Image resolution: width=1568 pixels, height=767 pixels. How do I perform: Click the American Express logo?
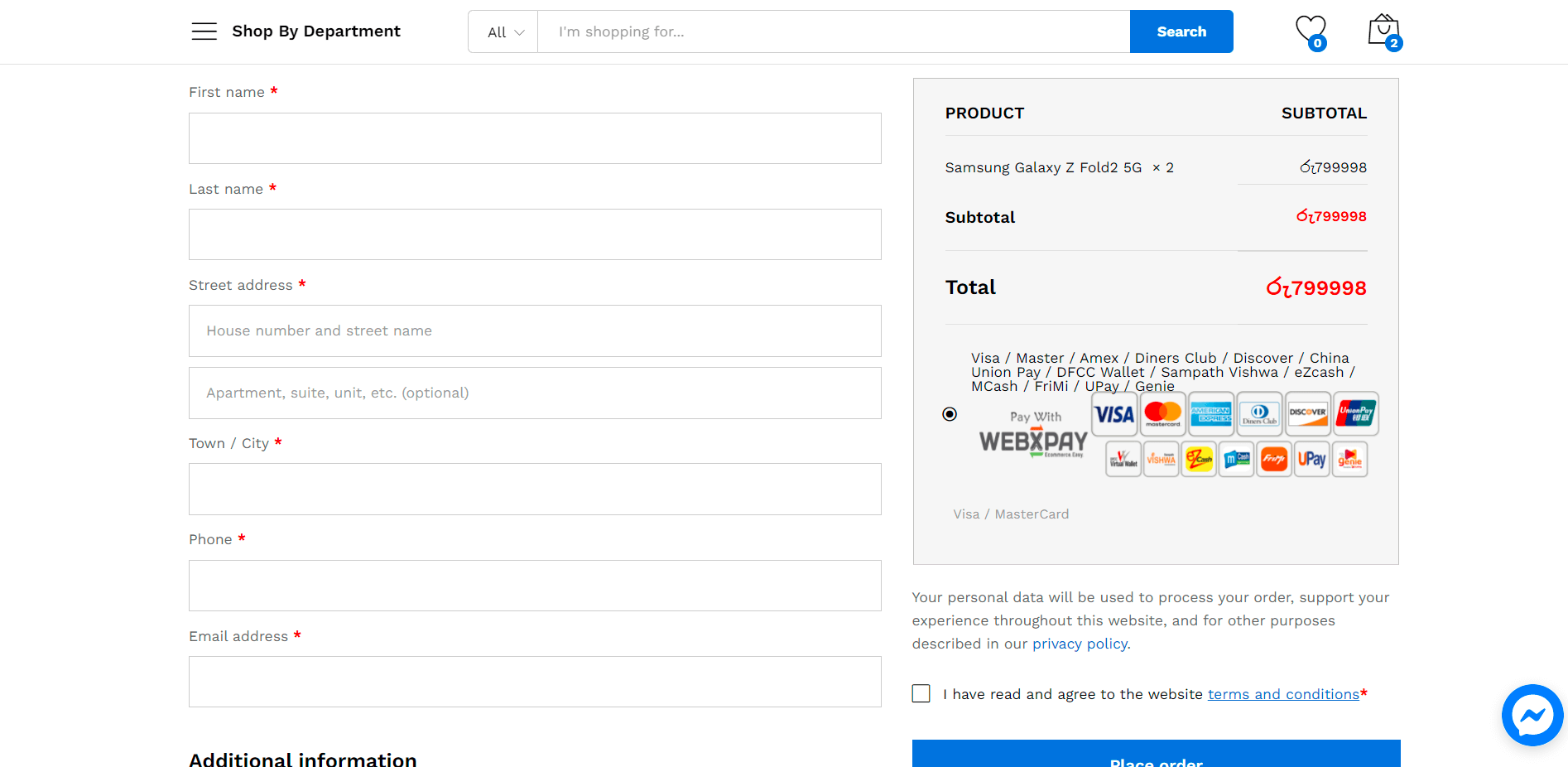tap(1210, 414)
